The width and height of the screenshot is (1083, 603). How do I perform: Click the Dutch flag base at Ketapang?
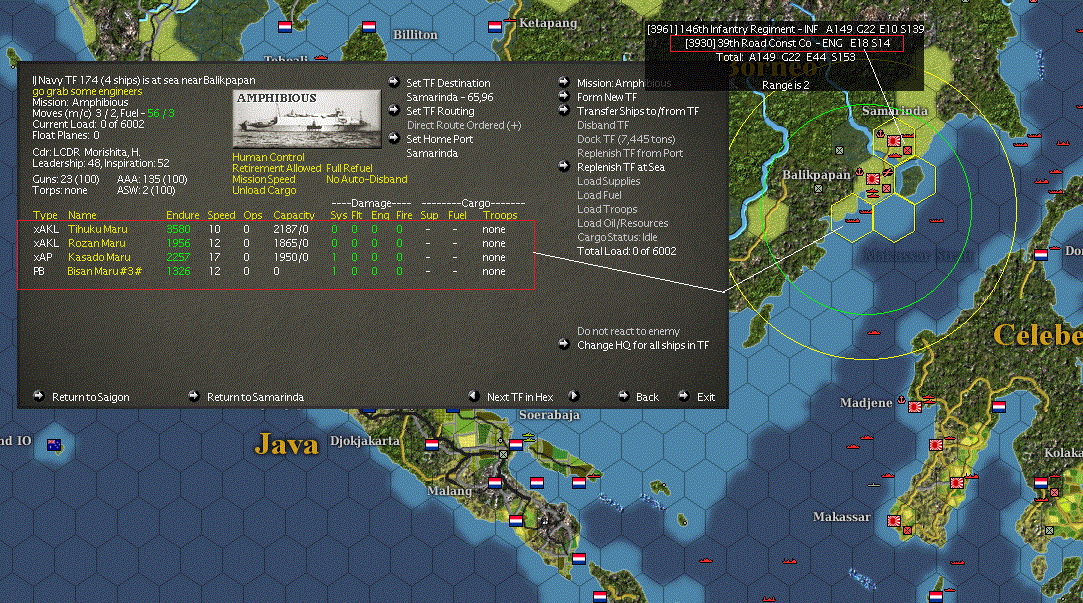pos(495,27)
